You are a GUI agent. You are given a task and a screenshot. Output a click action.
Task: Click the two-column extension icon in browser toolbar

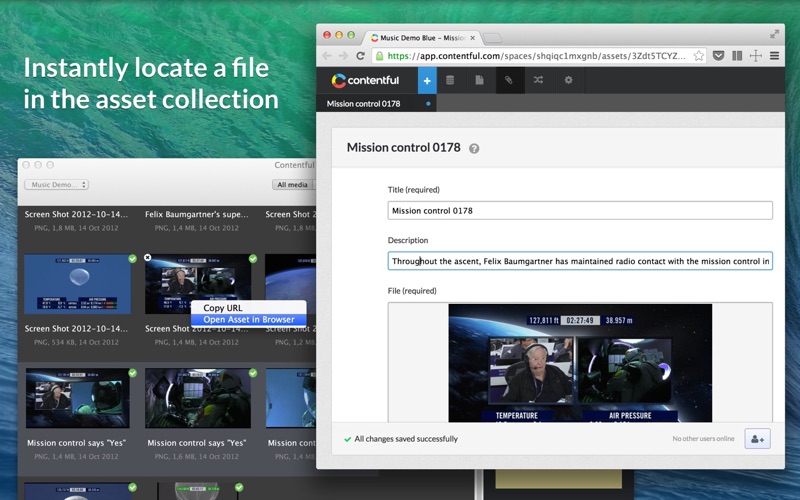tap(737, 56)
